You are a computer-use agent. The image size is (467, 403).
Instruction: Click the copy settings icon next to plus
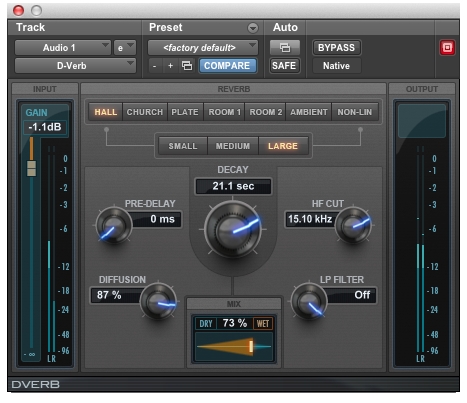[x=187, y=65]
